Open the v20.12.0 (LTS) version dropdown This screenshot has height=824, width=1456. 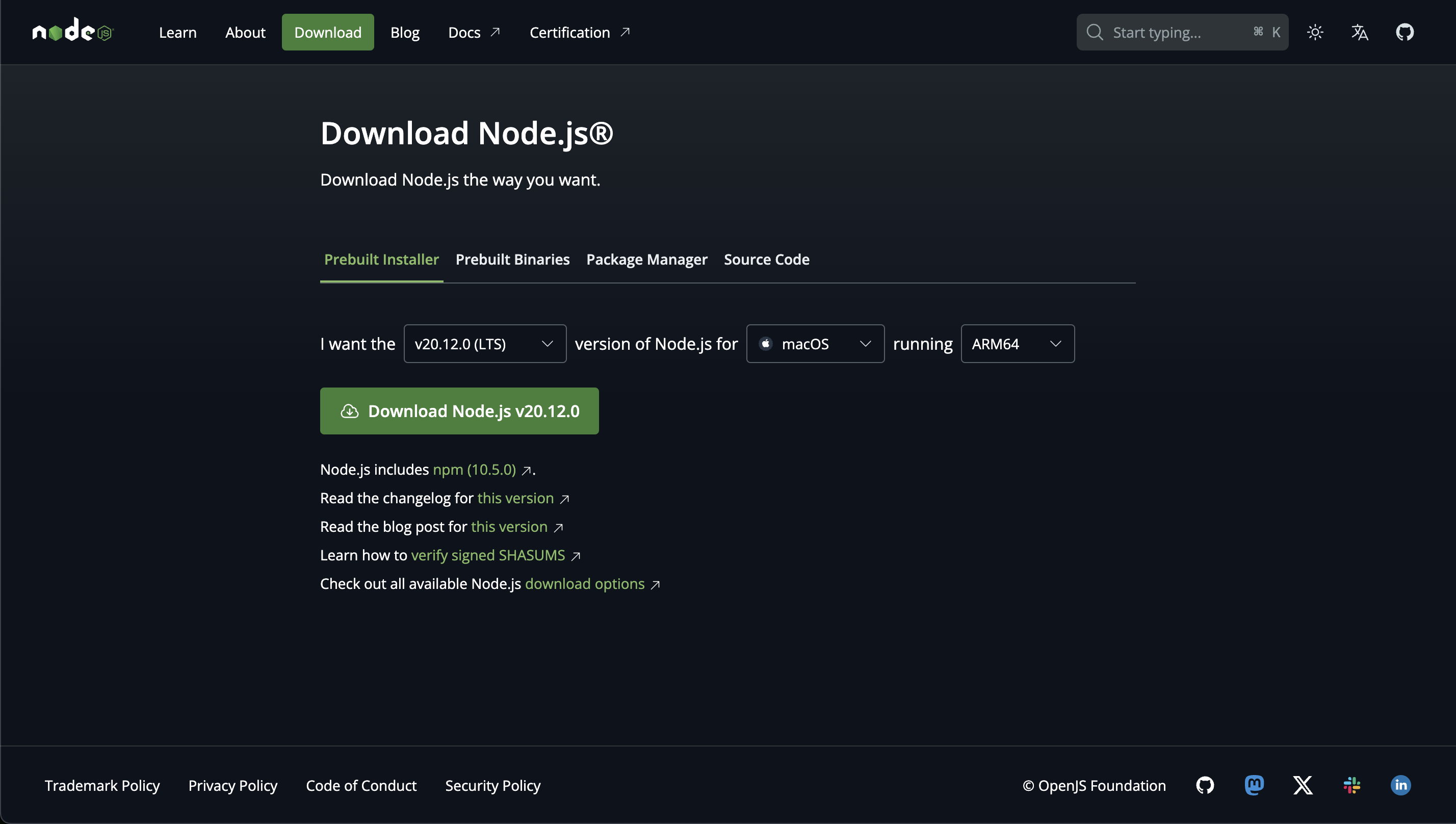point(485,344)
